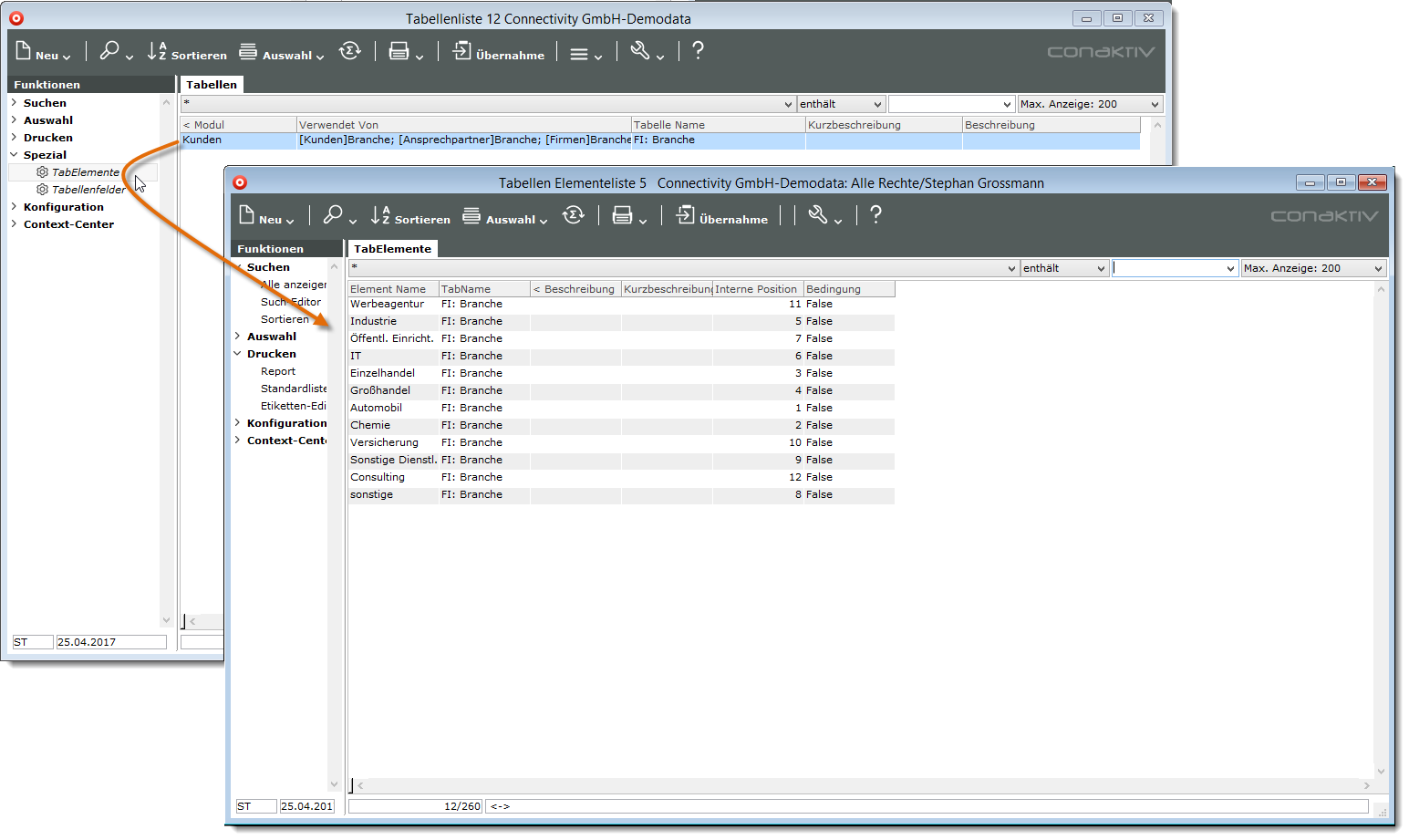
Task: Open the Neu dropdown in Tabellen Elementeliste toolbar
Action: (x=267, y=217)
